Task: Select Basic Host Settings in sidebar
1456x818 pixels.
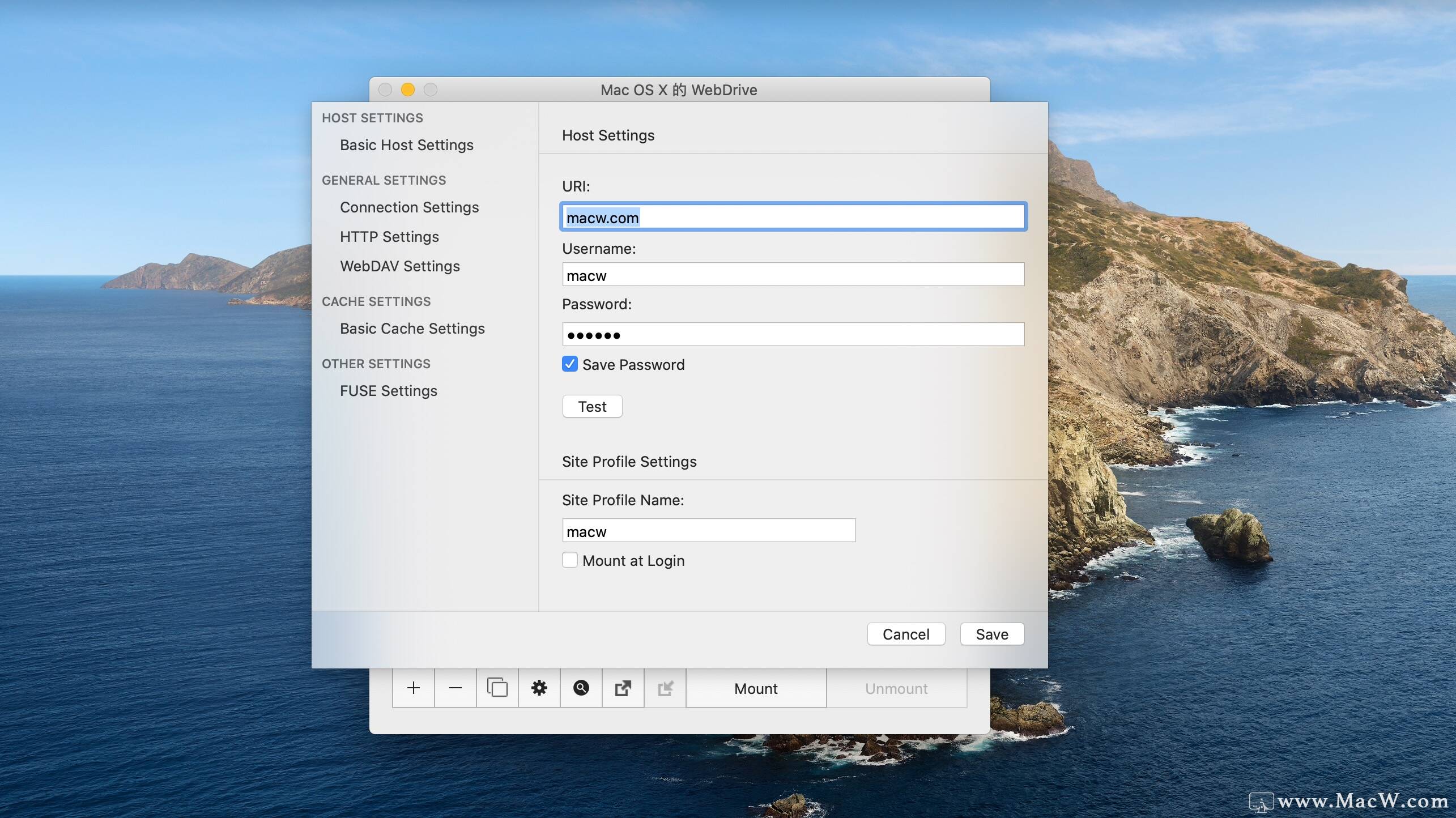Action: click(407, 145)
